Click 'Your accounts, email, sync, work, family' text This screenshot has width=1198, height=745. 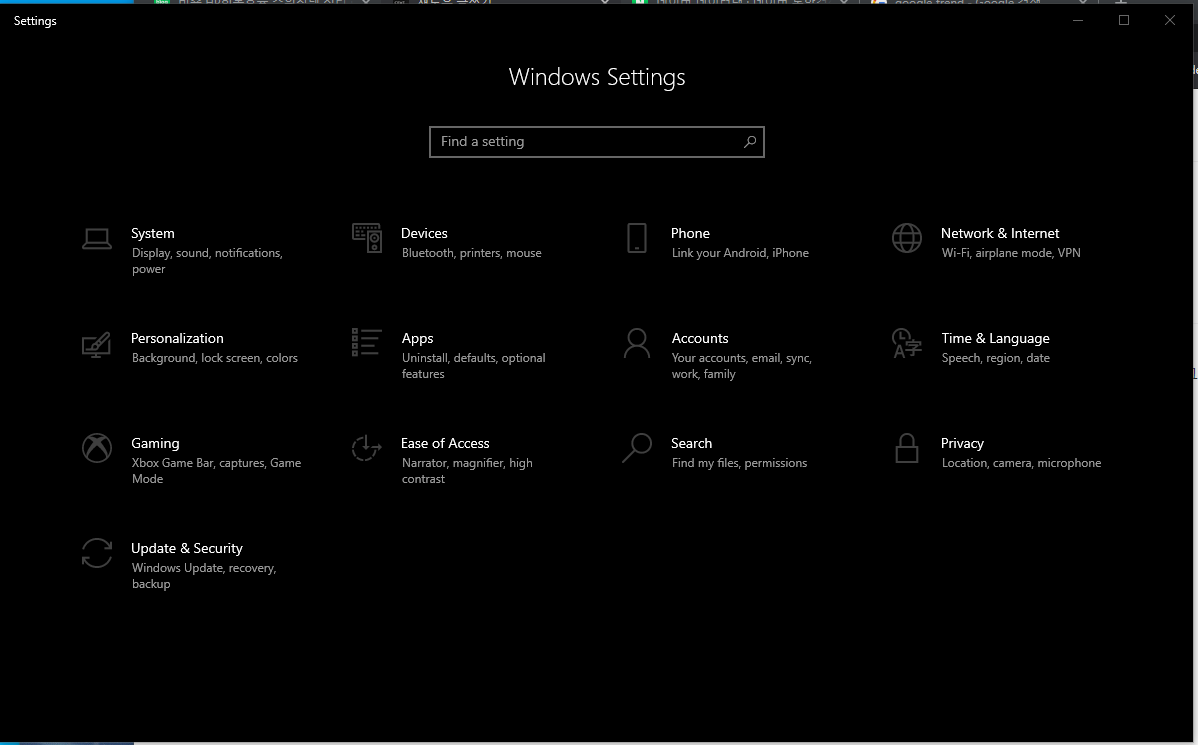(x=742, y=366)
